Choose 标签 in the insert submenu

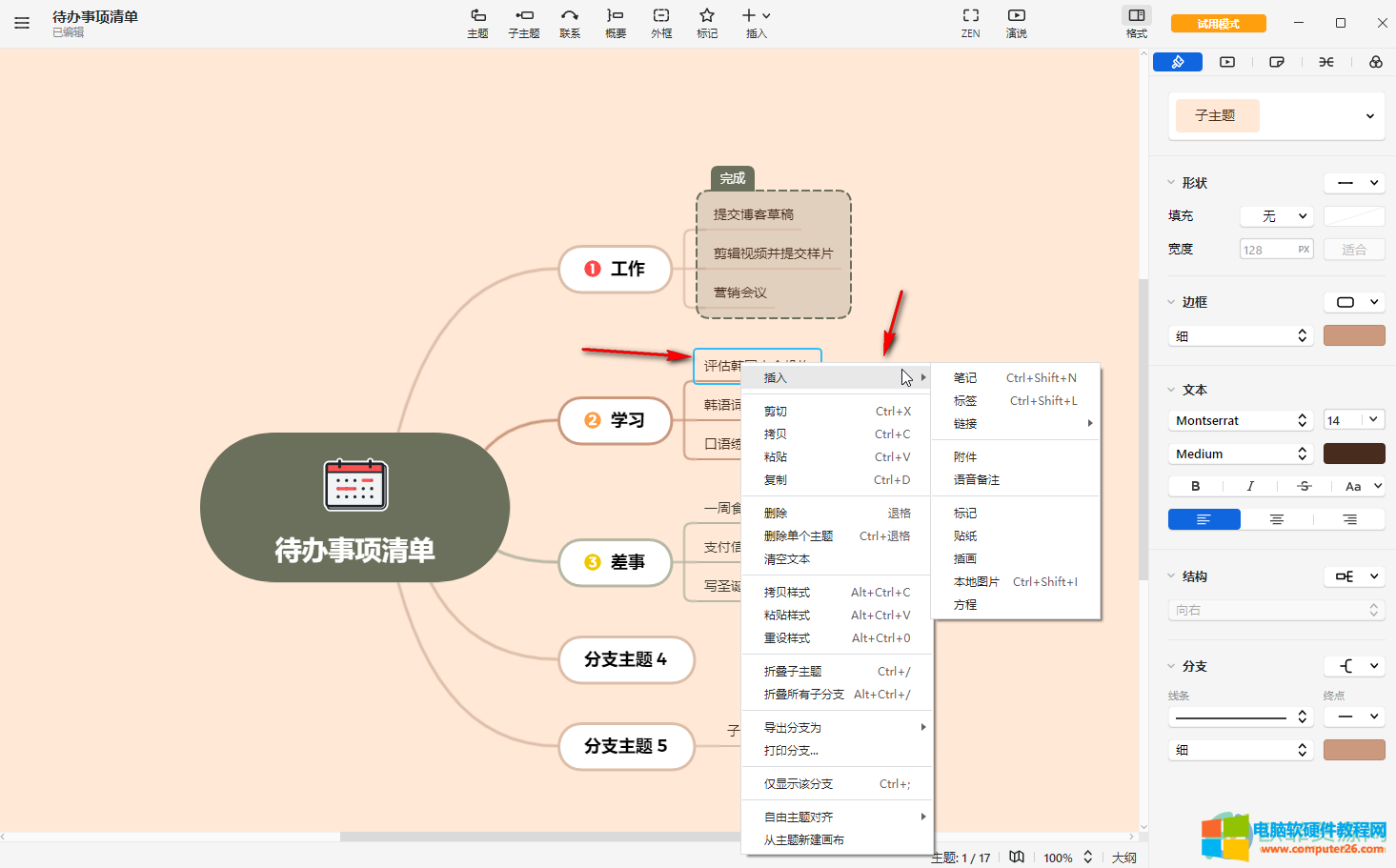pyautogui.click(x=1016, y=401)
